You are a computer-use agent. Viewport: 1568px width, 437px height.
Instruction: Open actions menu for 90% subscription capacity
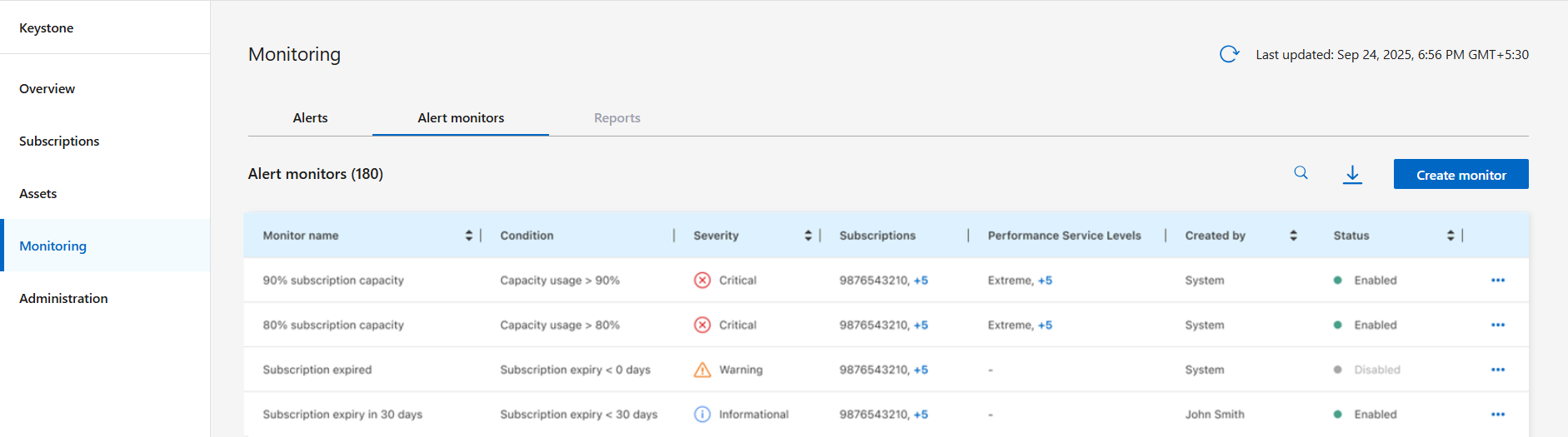[x=1497, y=281]
